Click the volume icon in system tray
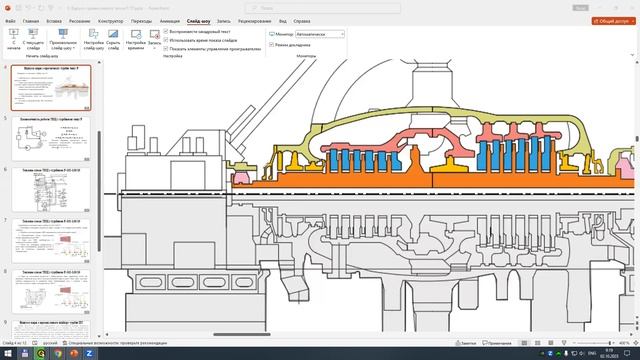Screen dimensions: 640x360 pyautogui.click(x=582, y=353)
